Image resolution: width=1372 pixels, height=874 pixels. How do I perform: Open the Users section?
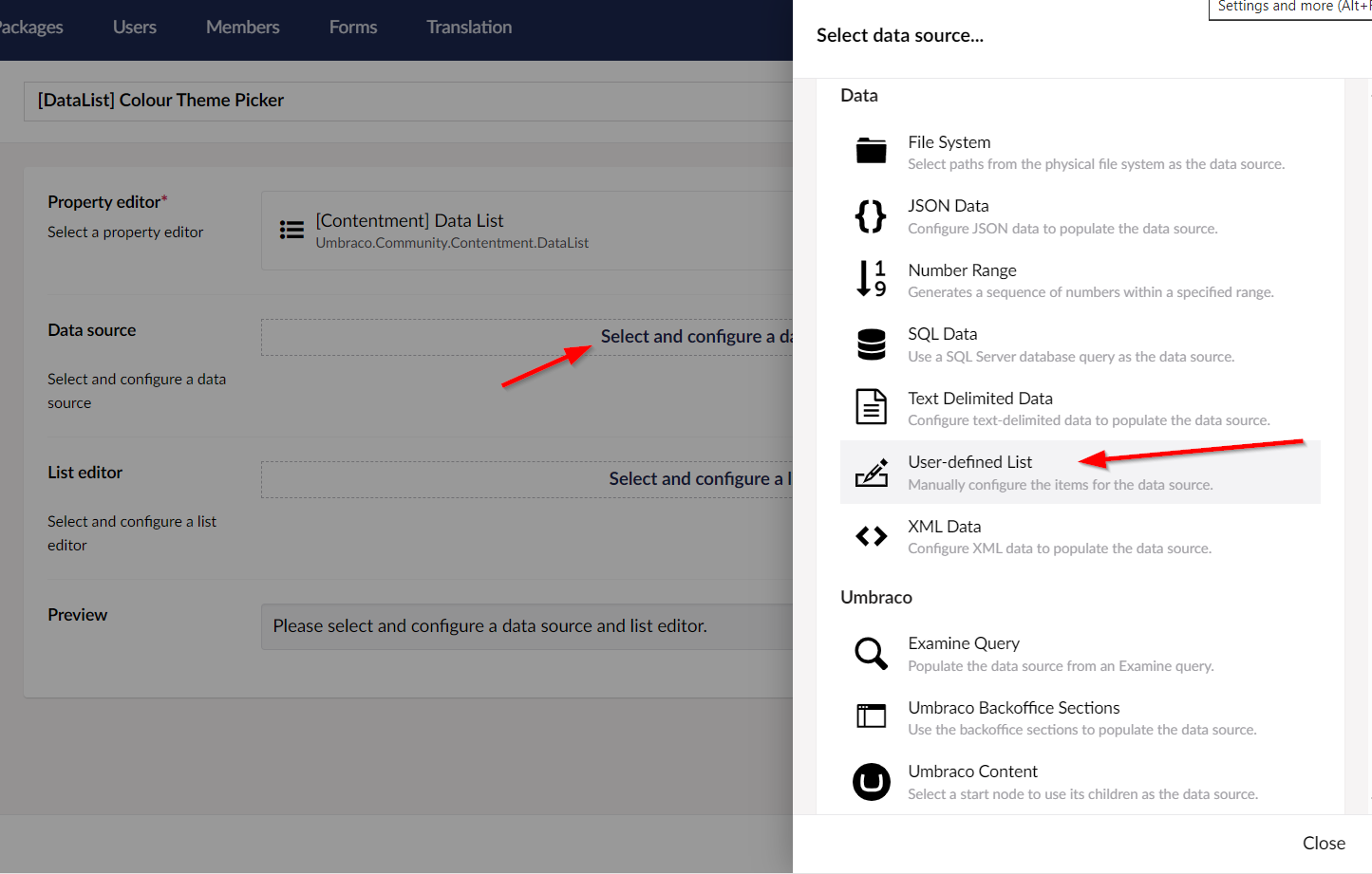135,28
